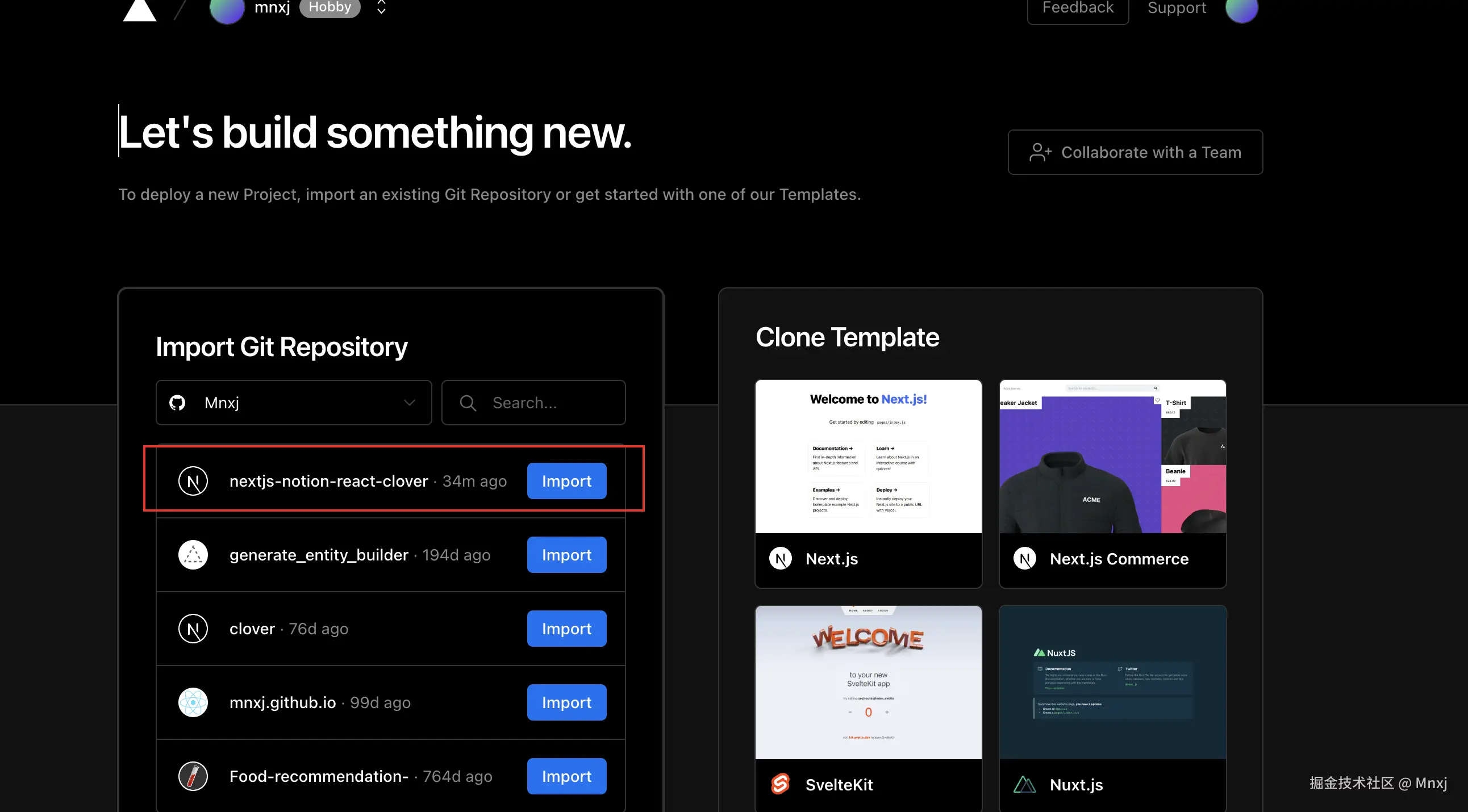
Task: Click the Food-recommendation- repository icon
Action: pyautogui.click(x=193, y=776)
